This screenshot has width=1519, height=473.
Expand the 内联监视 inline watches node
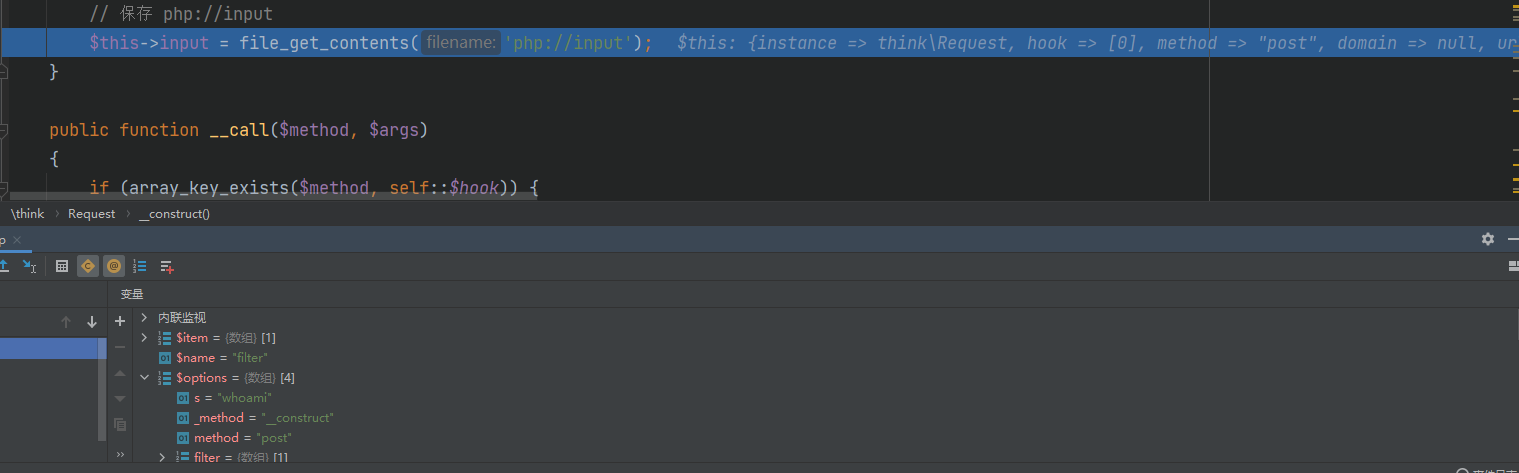tap(145, 318)
